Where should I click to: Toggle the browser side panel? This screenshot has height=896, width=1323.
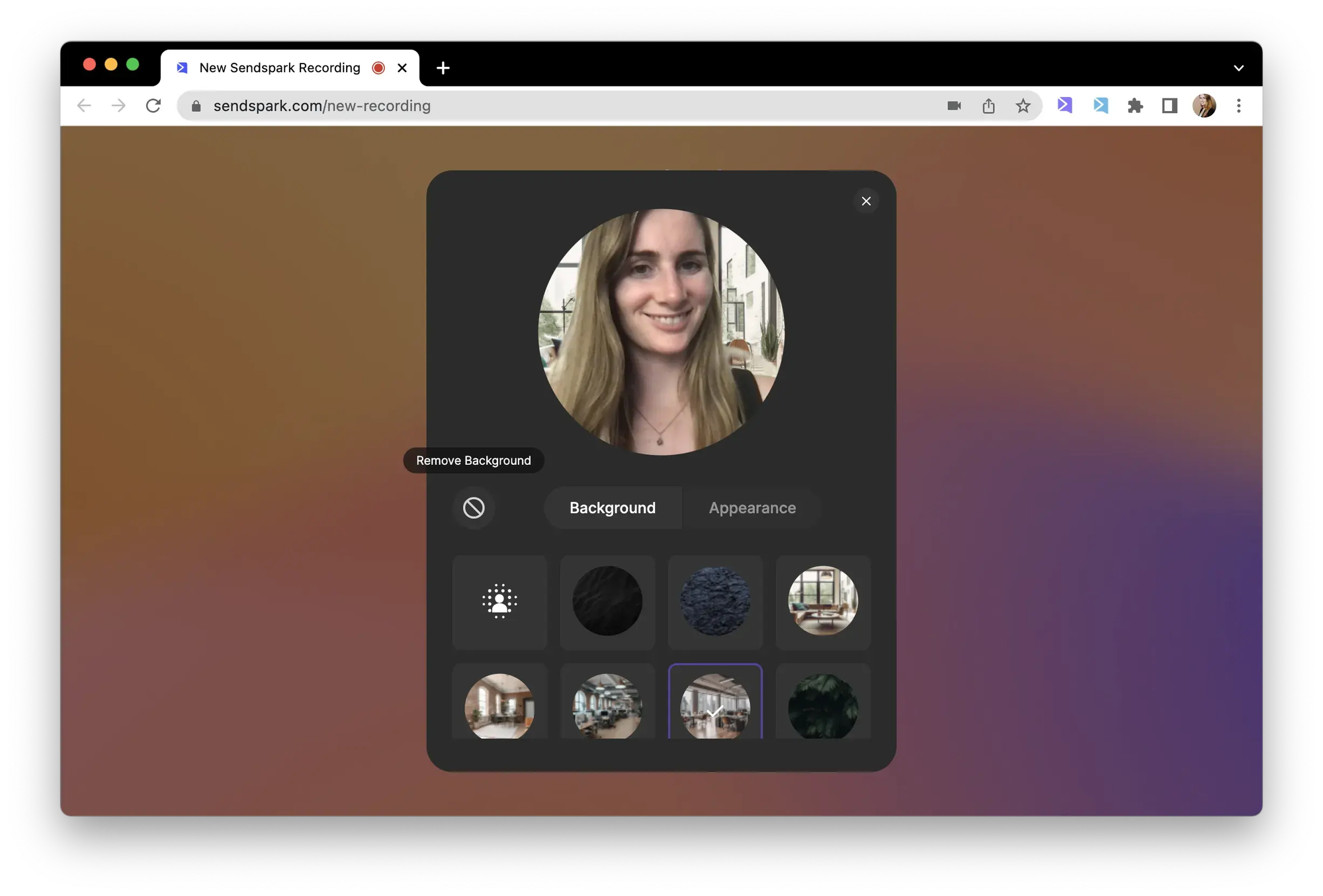tap(1170, 106)
